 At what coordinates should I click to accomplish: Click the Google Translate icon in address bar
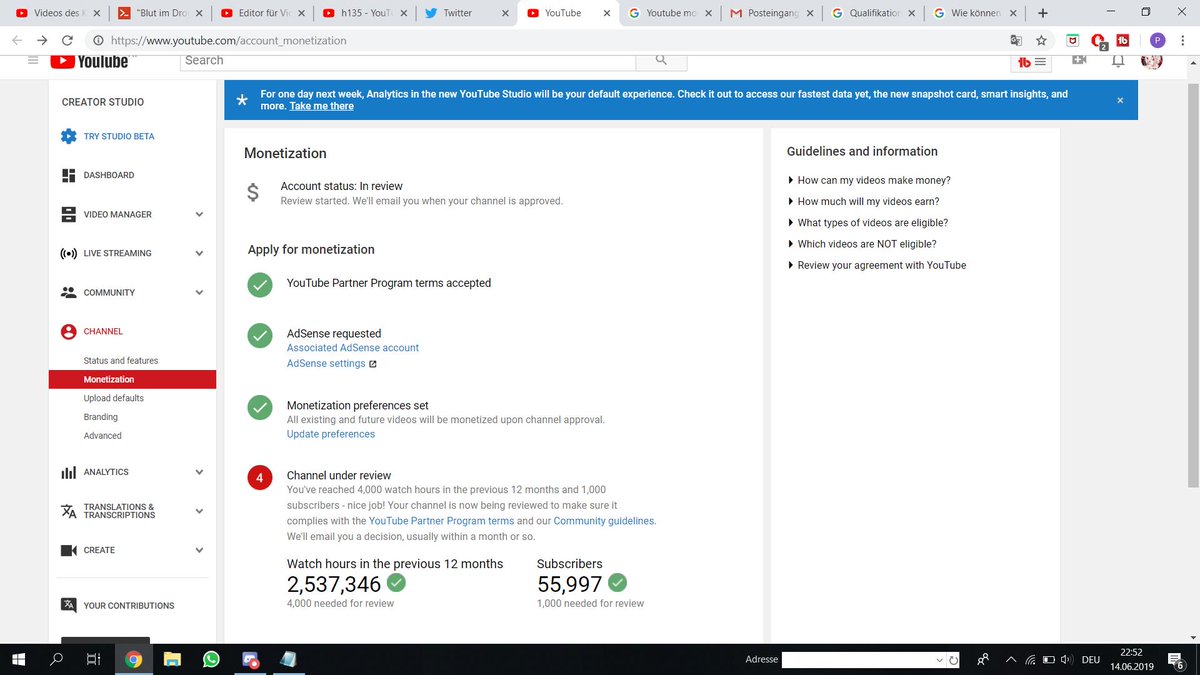point(1015,41)
